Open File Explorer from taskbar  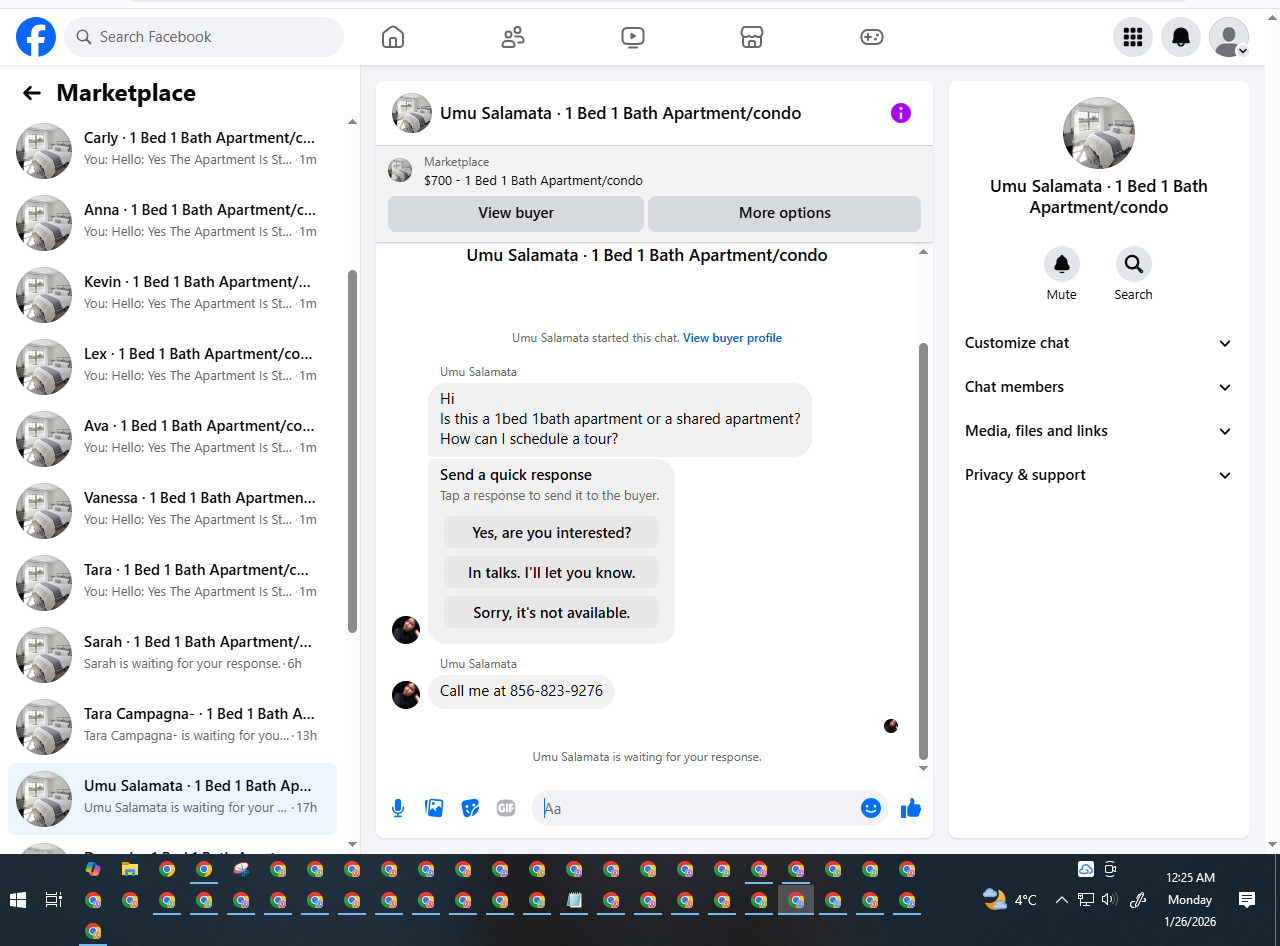(130, 869)
